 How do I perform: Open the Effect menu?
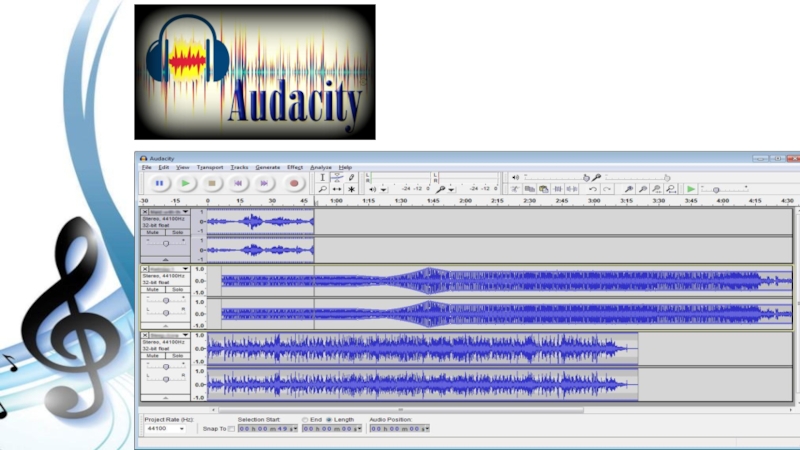295,167
